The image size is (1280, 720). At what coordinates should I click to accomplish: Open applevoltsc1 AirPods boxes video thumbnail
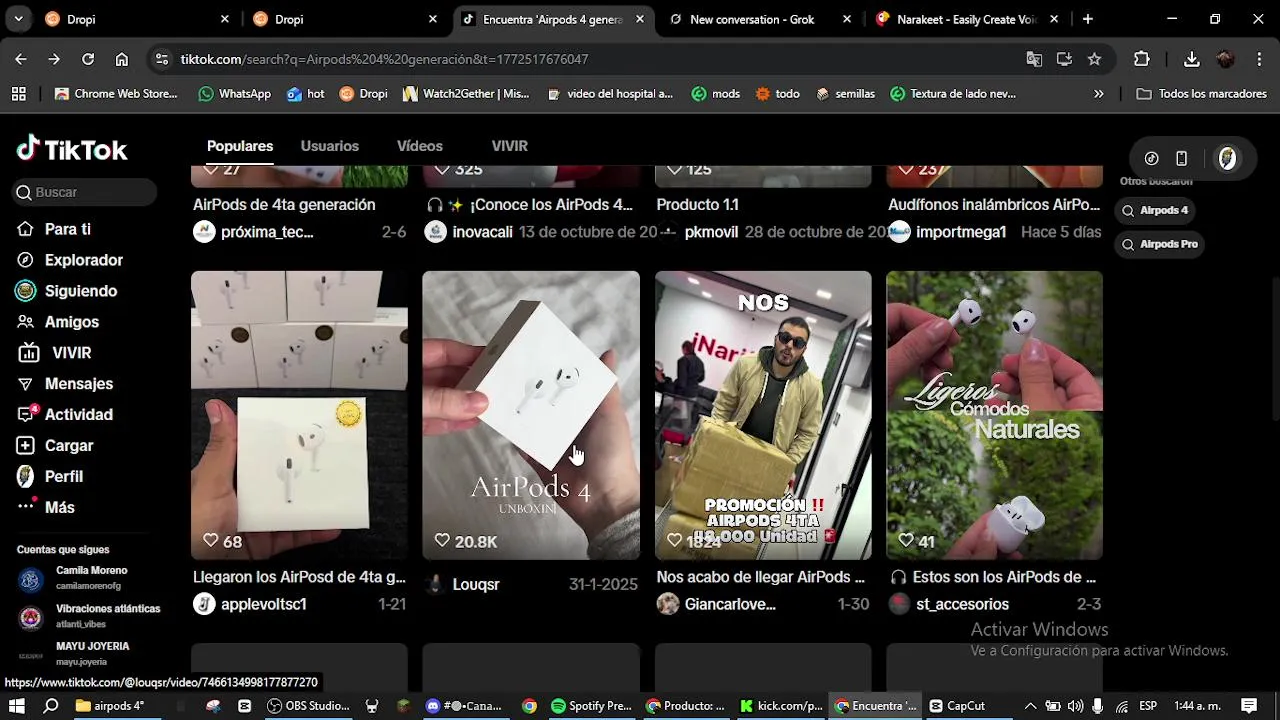299,415
